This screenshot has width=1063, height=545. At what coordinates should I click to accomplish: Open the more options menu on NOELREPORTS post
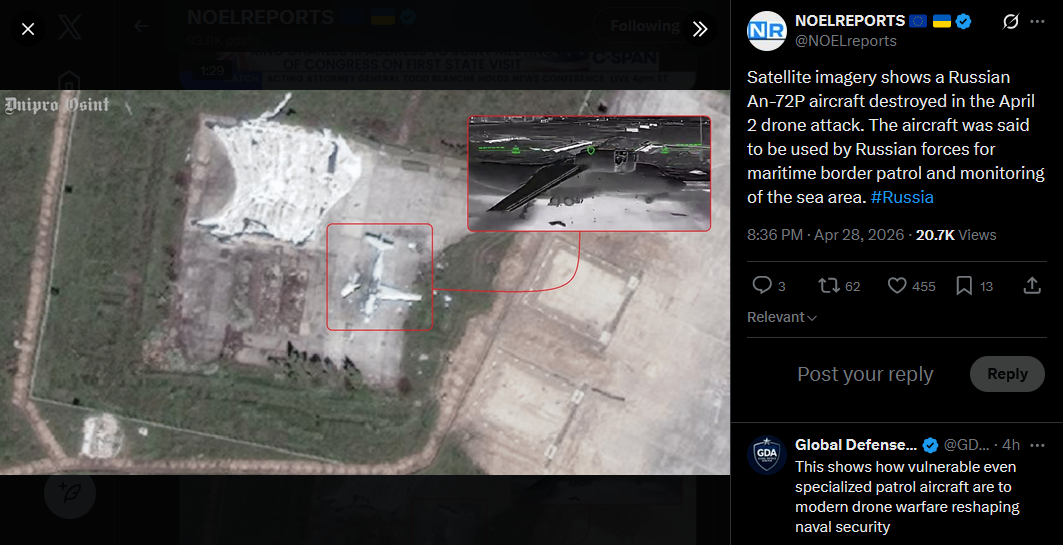(1037, 22)
